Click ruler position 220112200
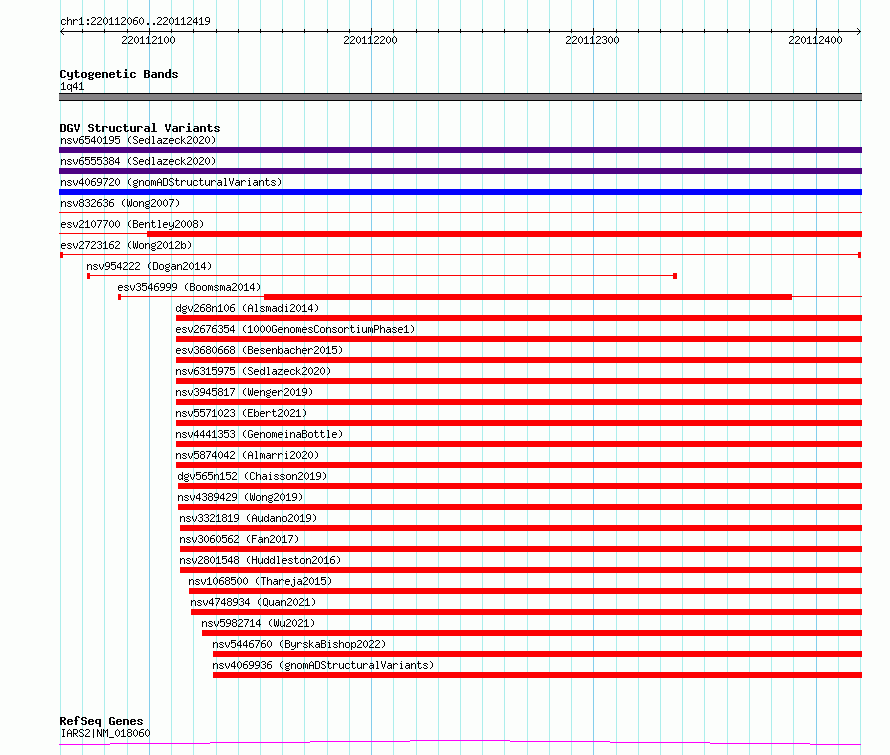The width and height of the screenshot is (890, 755). [370, 40]
